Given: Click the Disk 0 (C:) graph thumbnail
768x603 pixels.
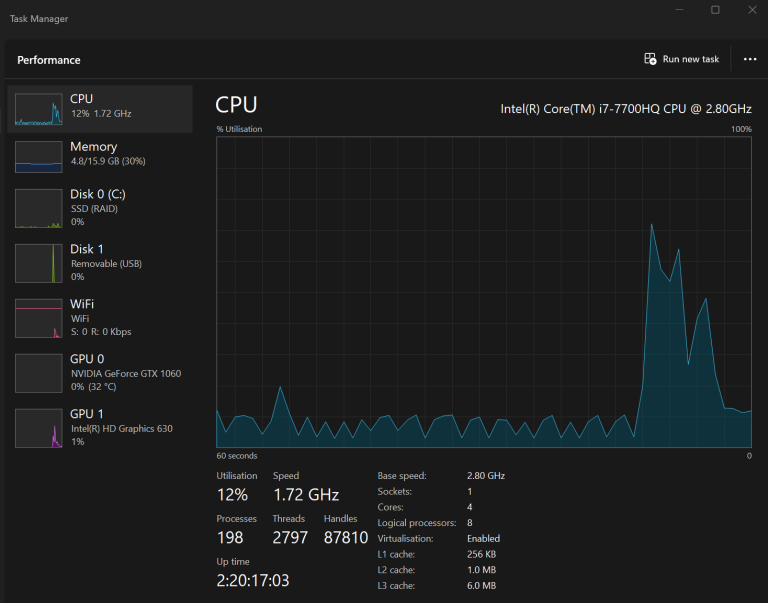Looking at the screenshot, I should pos(38,207).
